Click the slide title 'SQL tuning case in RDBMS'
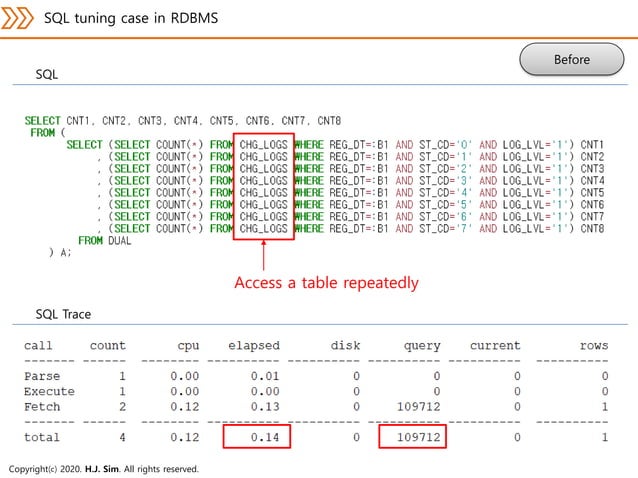 131,18
